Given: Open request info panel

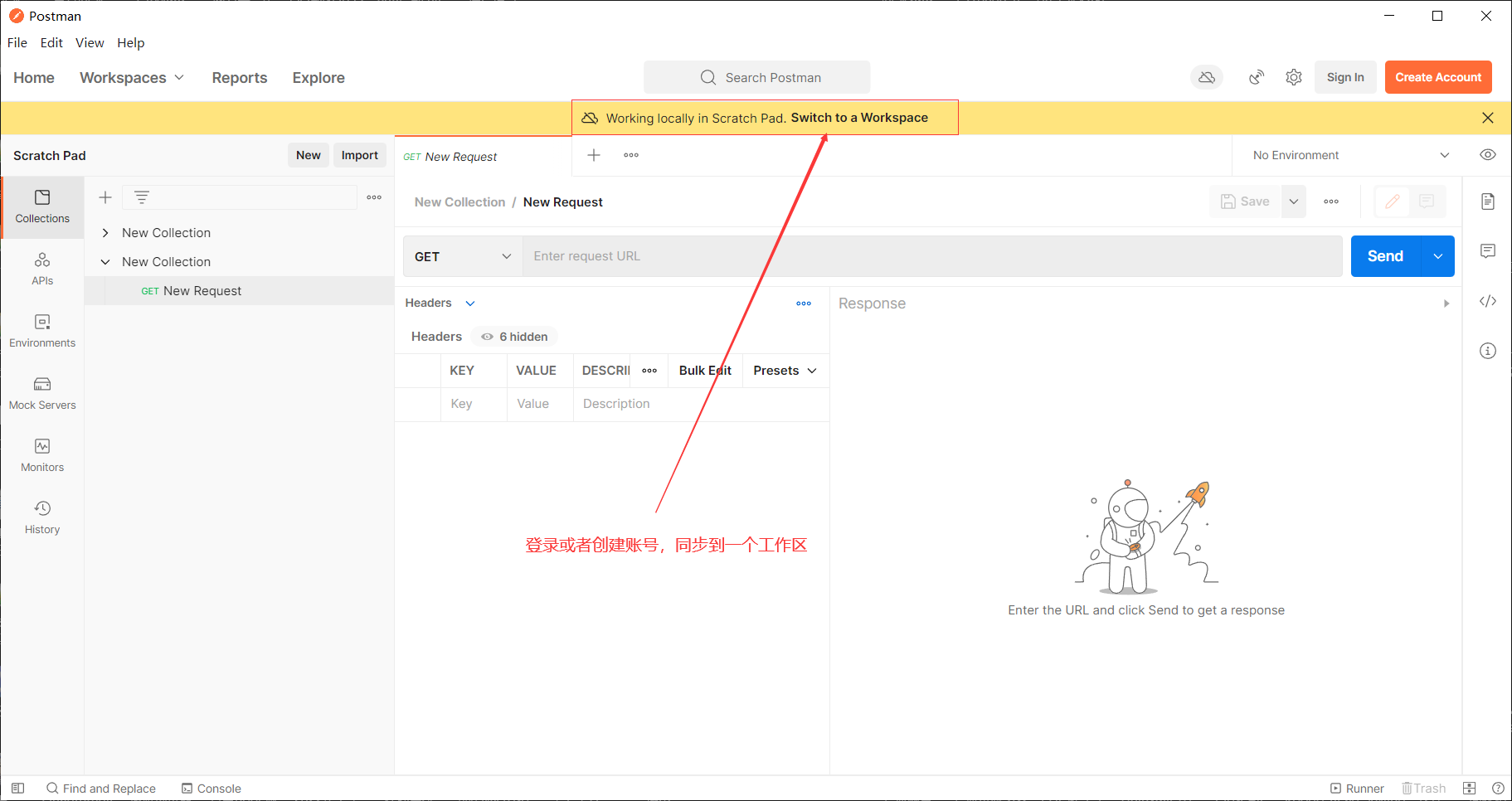Looking at the screenshot, I should tap(1488, 351).
